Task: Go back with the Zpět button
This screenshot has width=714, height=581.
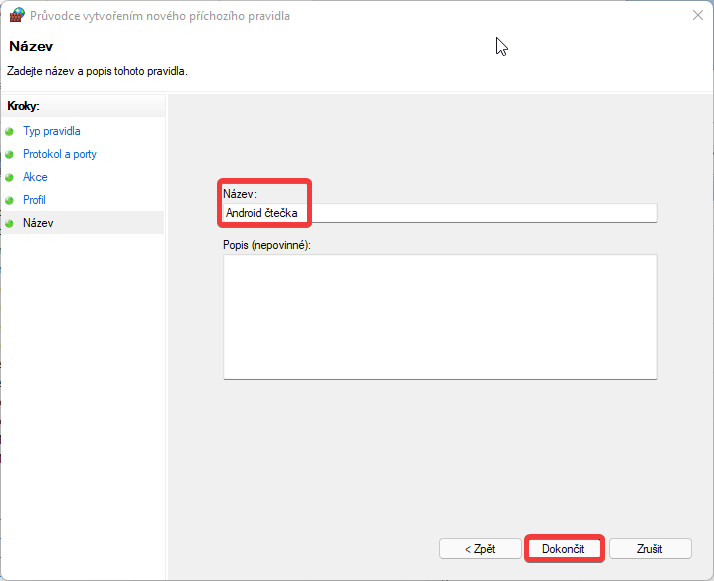Action: [x=480, y=549]
